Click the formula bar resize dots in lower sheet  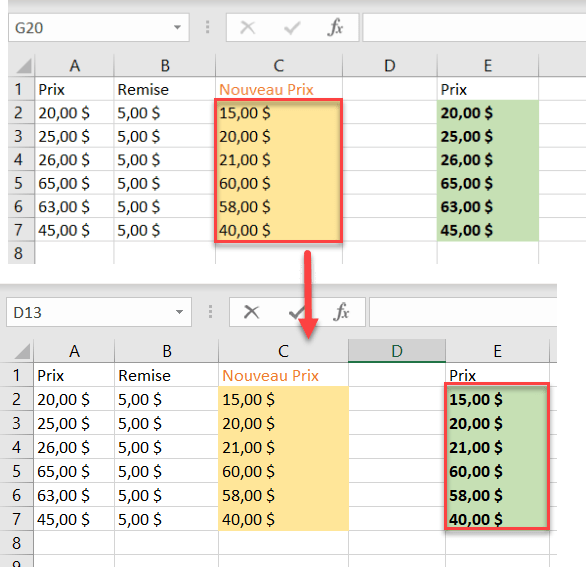coord(210,312)
